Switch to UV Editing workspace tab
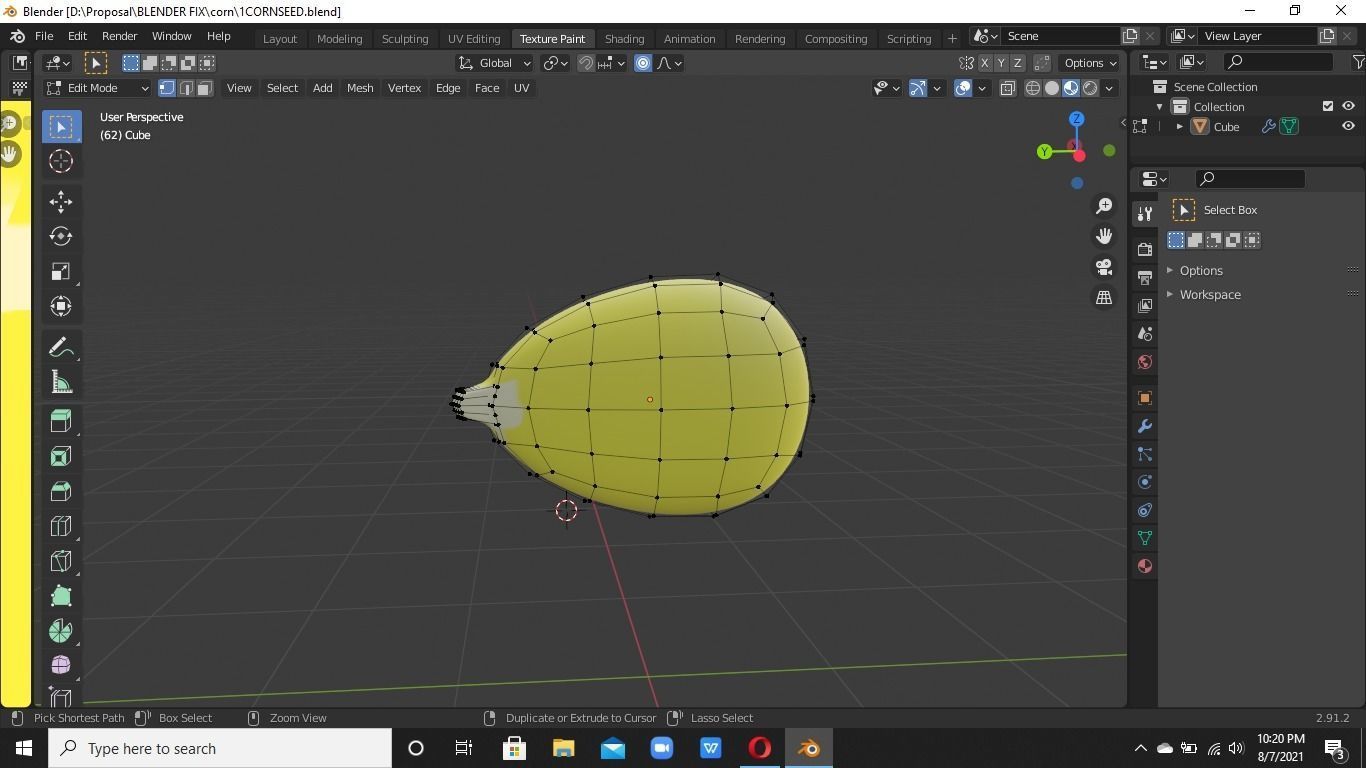This screenshot has height=768, width=1366. 474,39
